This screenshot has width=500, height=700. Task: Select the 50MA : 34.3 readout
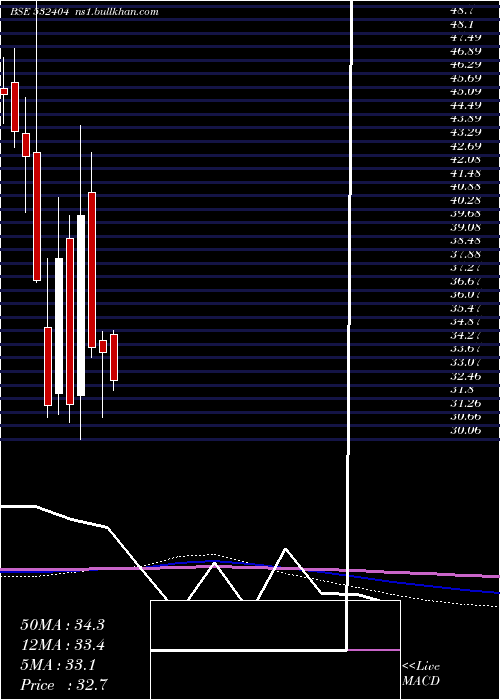coord(62,625)
